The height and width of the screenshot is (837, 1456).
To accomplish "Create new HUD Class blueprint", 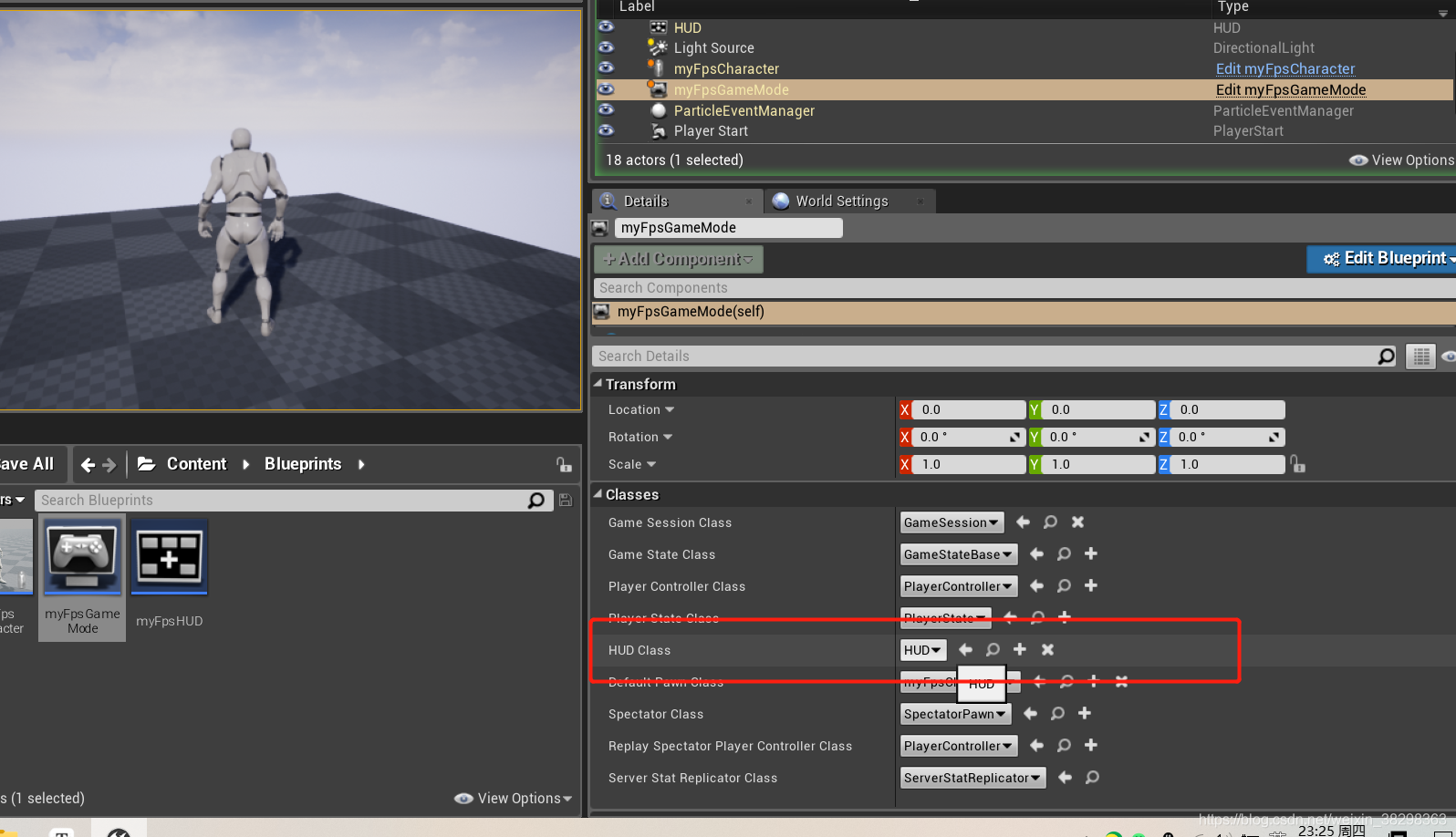I will tap(1020, 650).
